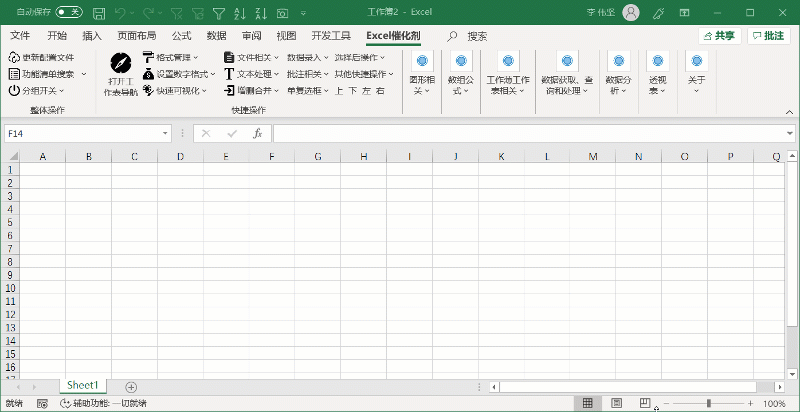Expand the 快速可视化 dropdown
Image resolution: width=800 pixels, height=412 pixels.
(204, 91)
